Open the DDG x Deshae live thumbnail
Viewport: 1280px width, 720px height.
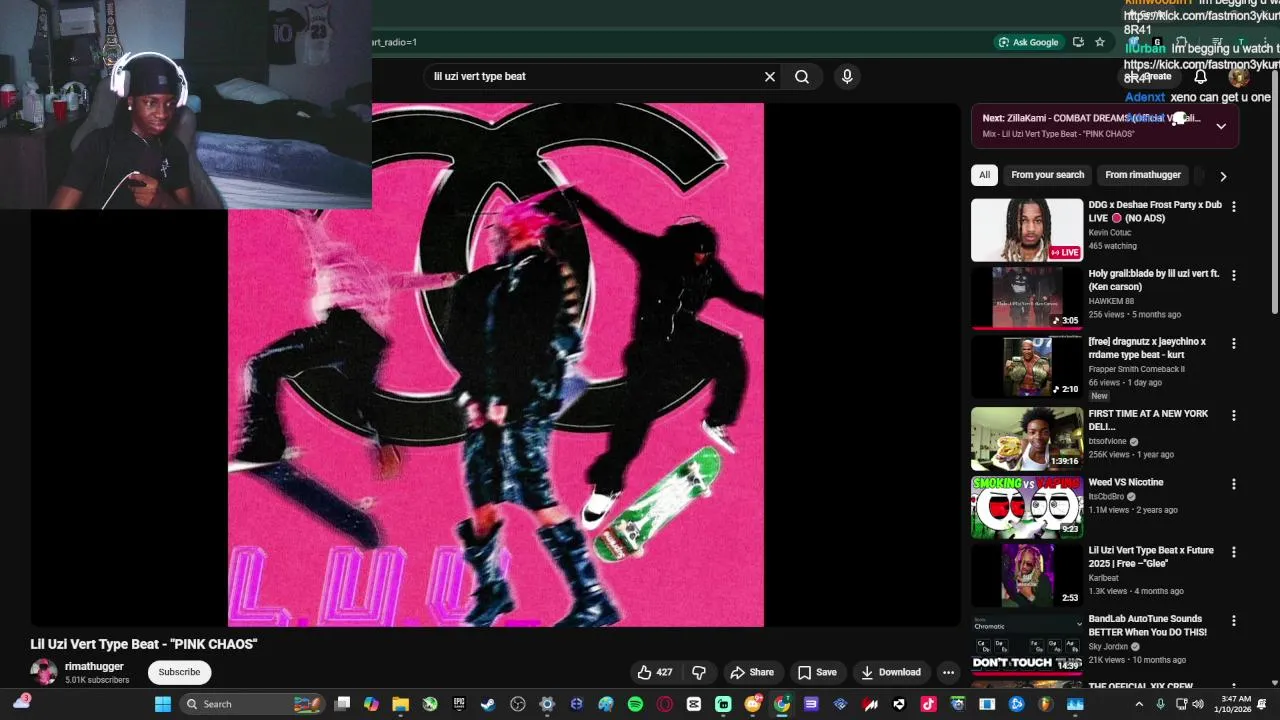click(x=1027, y=230)
